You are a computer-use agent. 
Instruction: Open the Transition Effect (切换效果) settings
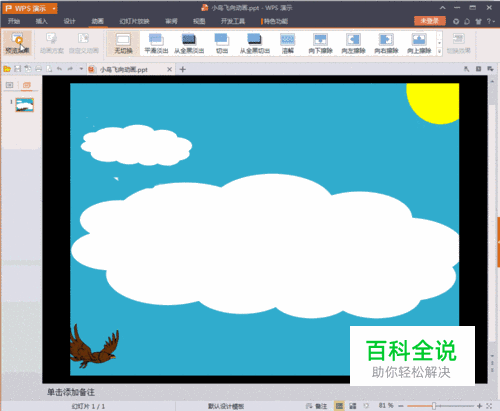point(459,43)
